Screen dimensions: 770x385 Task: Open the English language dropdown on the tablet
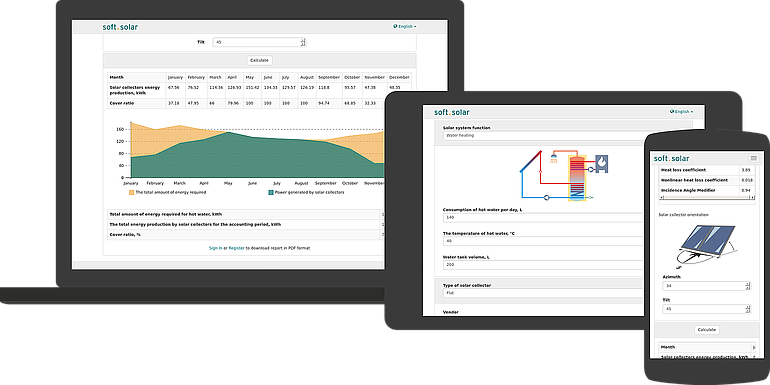click(x=681, y=111)
